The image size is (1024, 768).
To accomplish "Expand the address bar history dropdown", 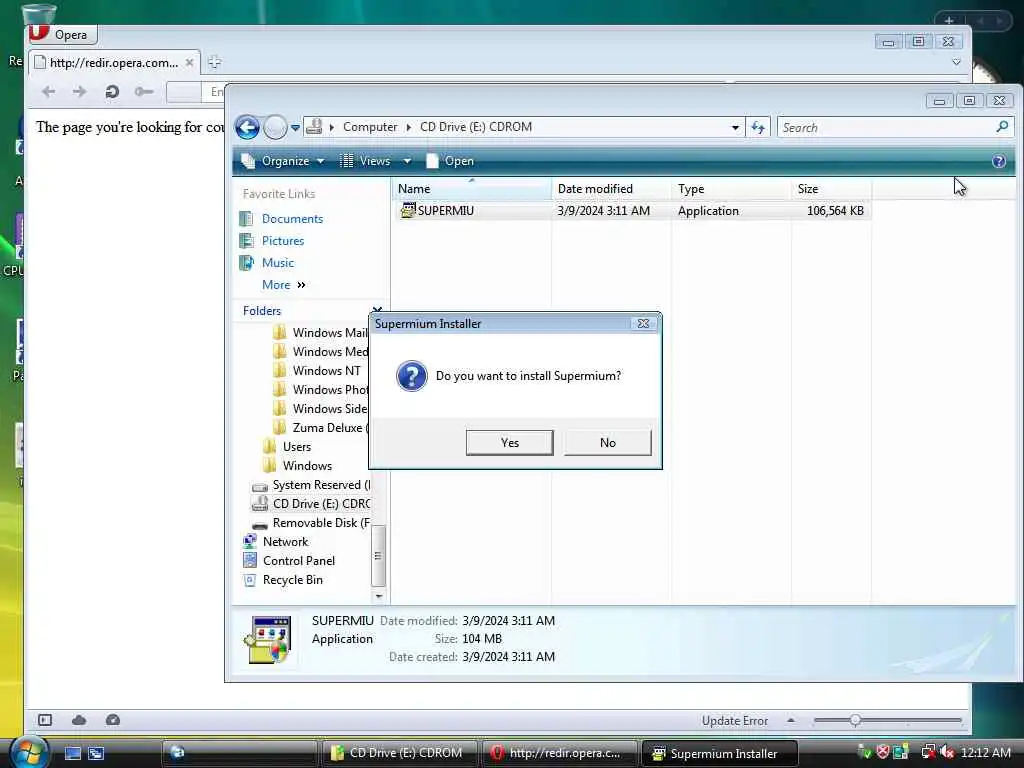I will coord(735,128).
